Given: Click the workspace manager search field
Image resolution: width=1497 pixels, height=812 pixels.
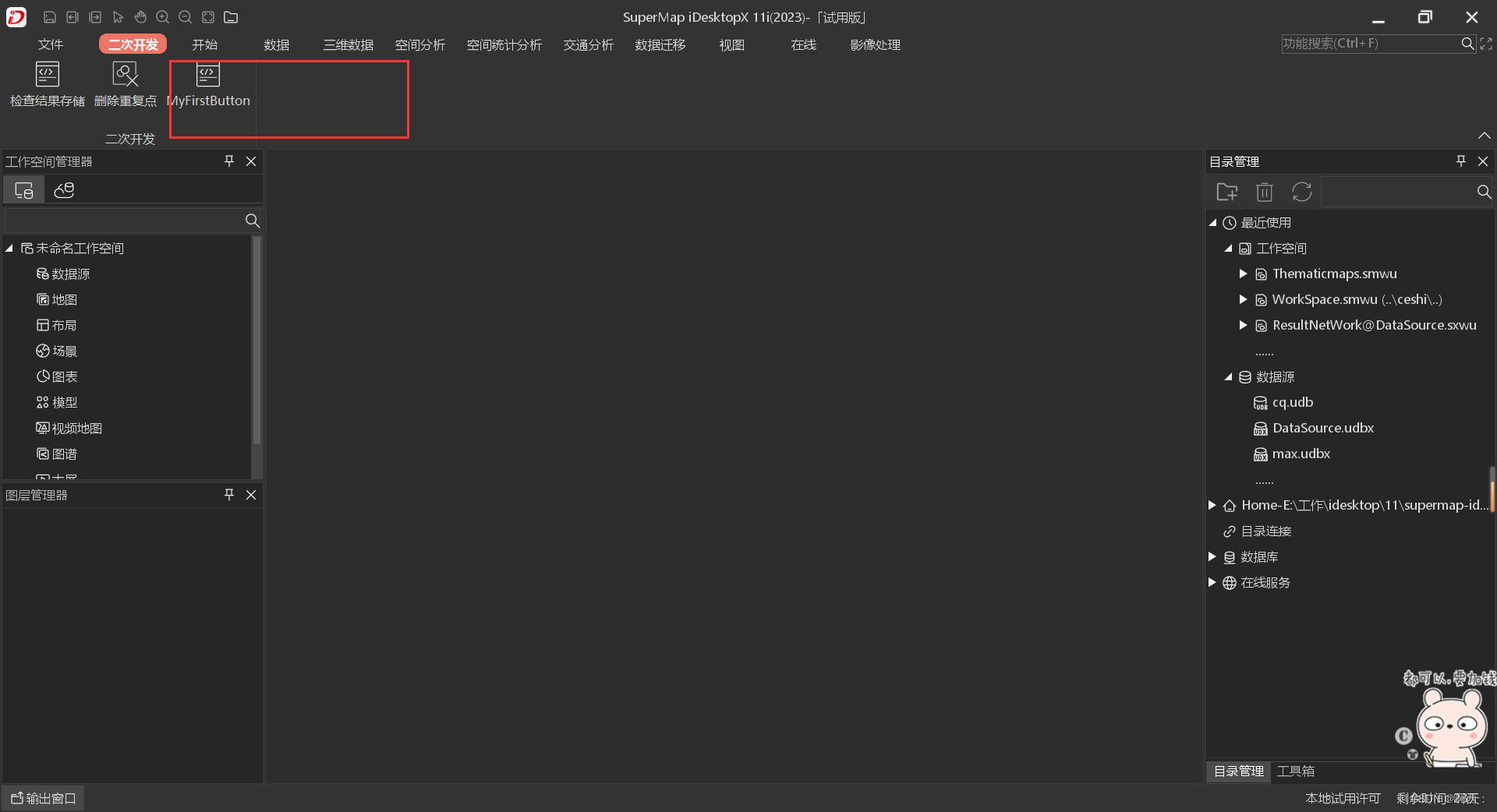Looking at the screenshot, I should click(x=125, y=221).
